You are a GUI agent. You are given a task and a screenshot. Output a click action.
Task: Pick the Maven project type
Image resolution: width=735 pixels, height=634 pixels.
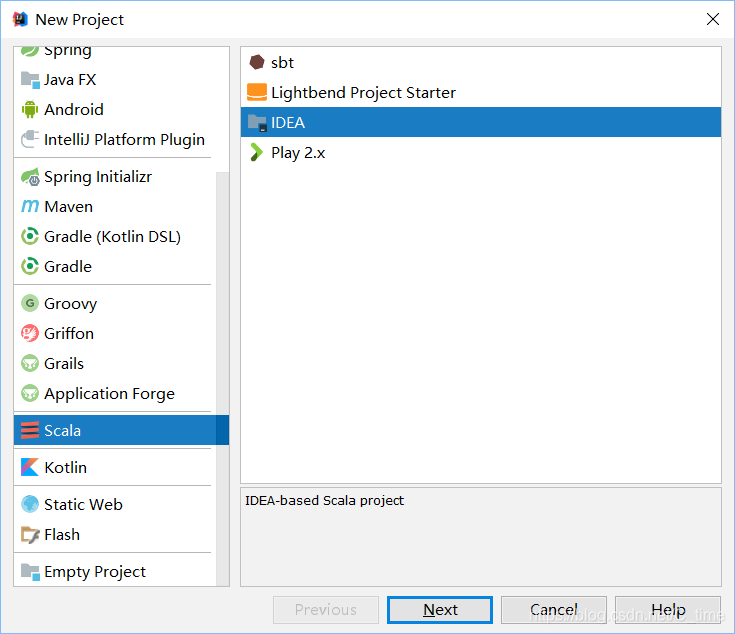pyautogui.click(x=68, y=207)
